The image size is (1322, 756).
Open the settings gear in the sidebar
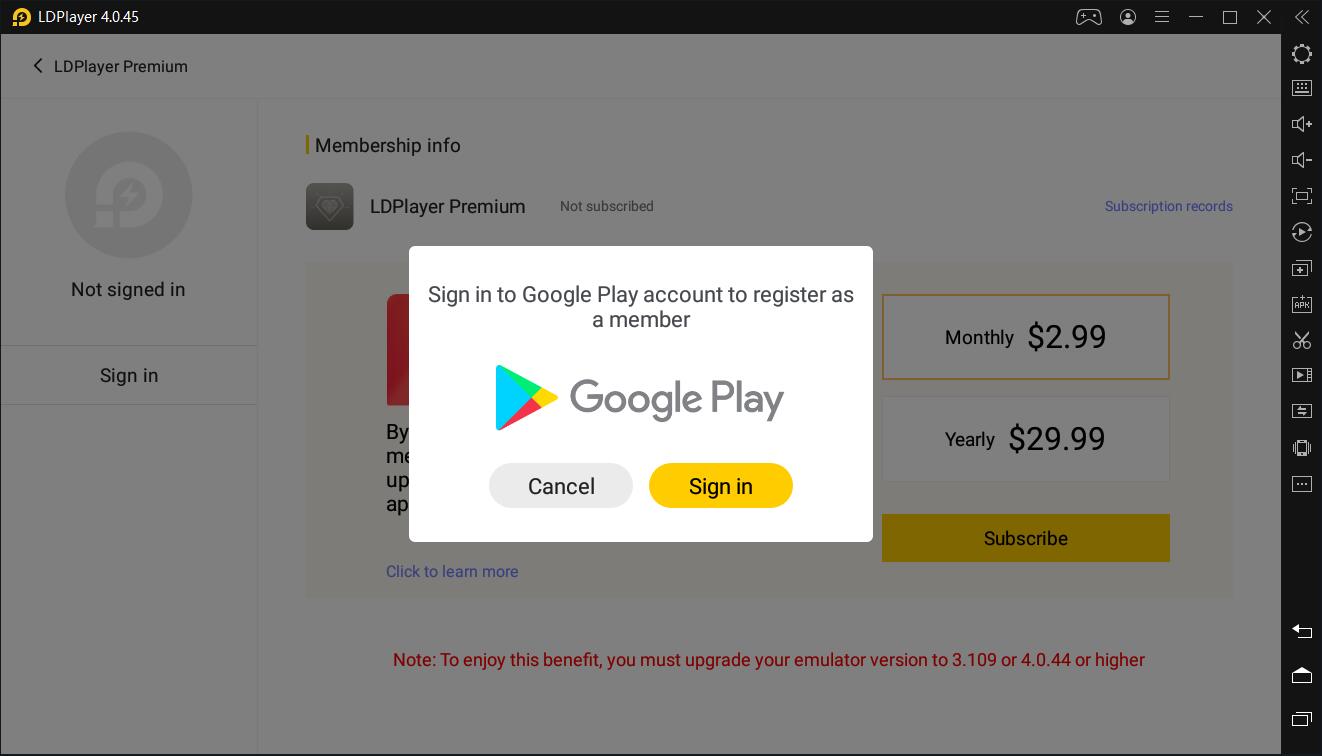point(1301,54)
